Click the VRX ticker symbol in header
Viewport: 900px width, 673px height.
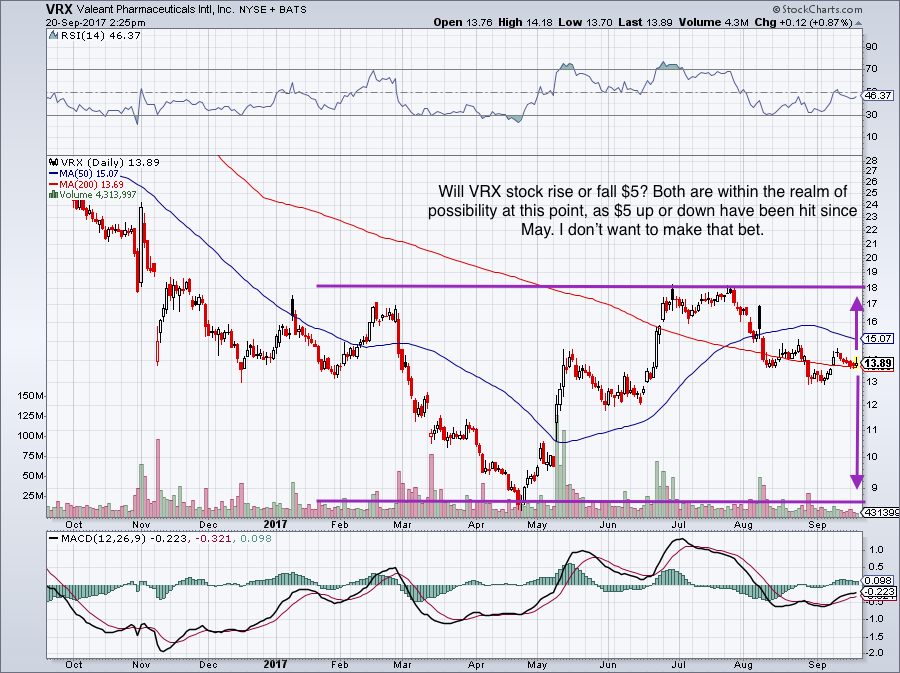tap(58, 9)
